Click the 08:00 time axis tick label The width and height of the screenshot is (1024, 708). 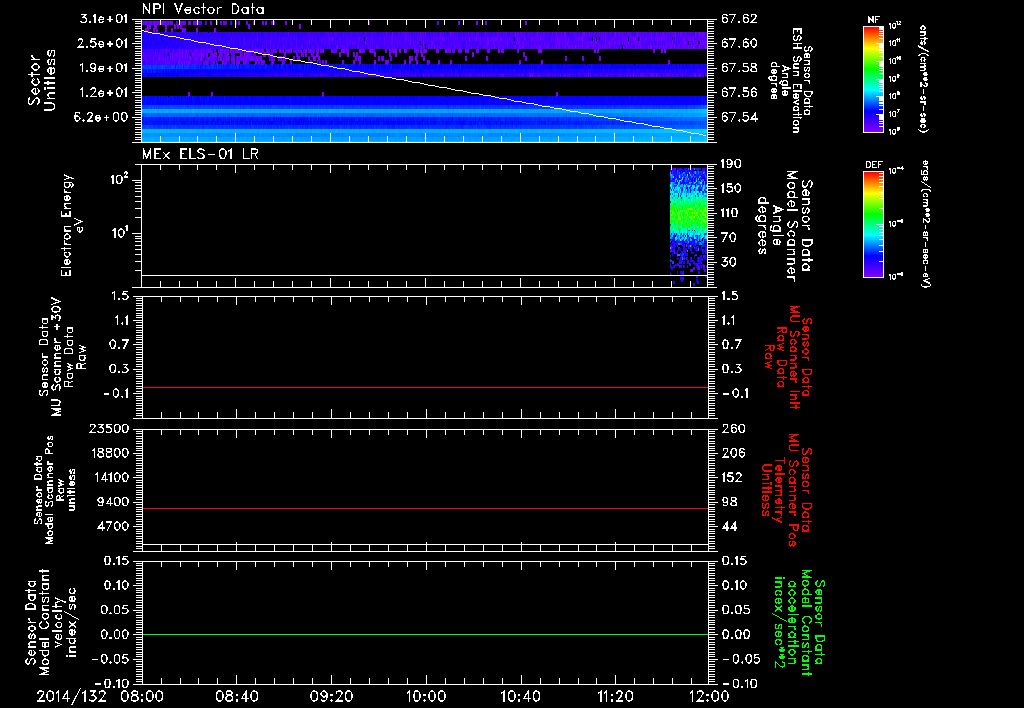(x=142, y=694)
